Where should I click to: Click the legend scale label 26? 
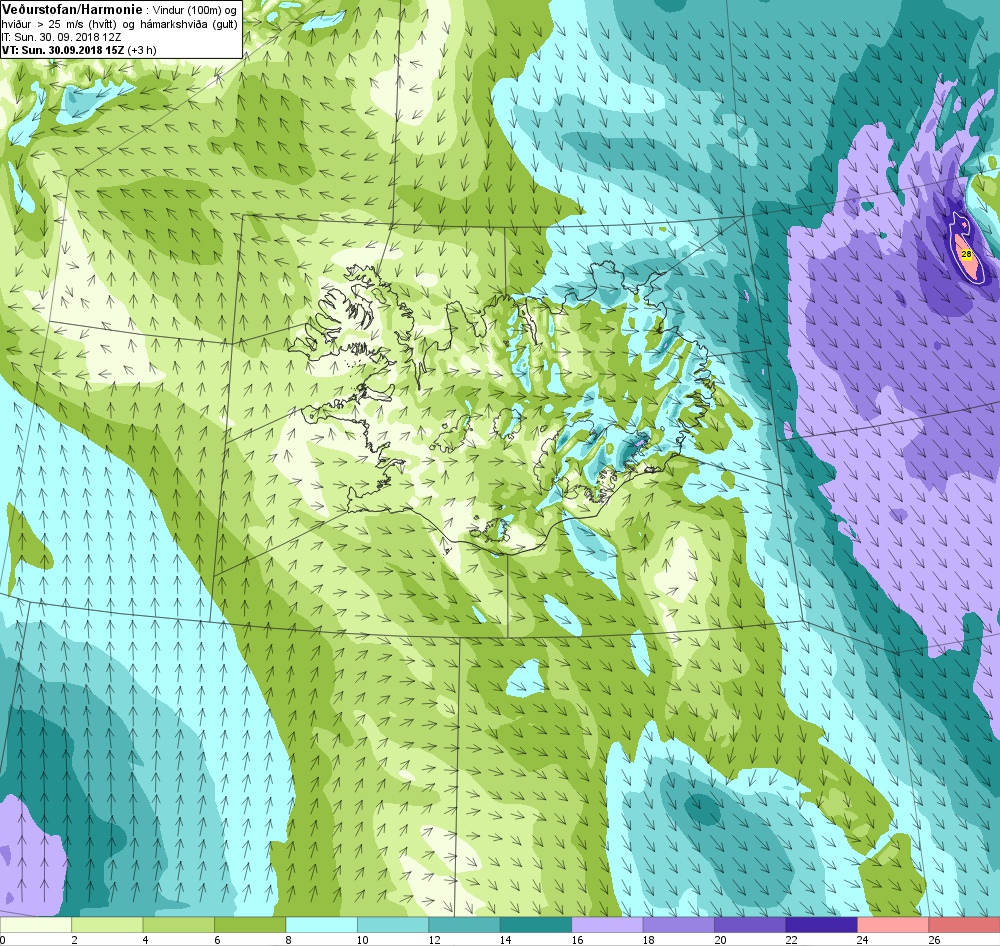pos(934,940)
